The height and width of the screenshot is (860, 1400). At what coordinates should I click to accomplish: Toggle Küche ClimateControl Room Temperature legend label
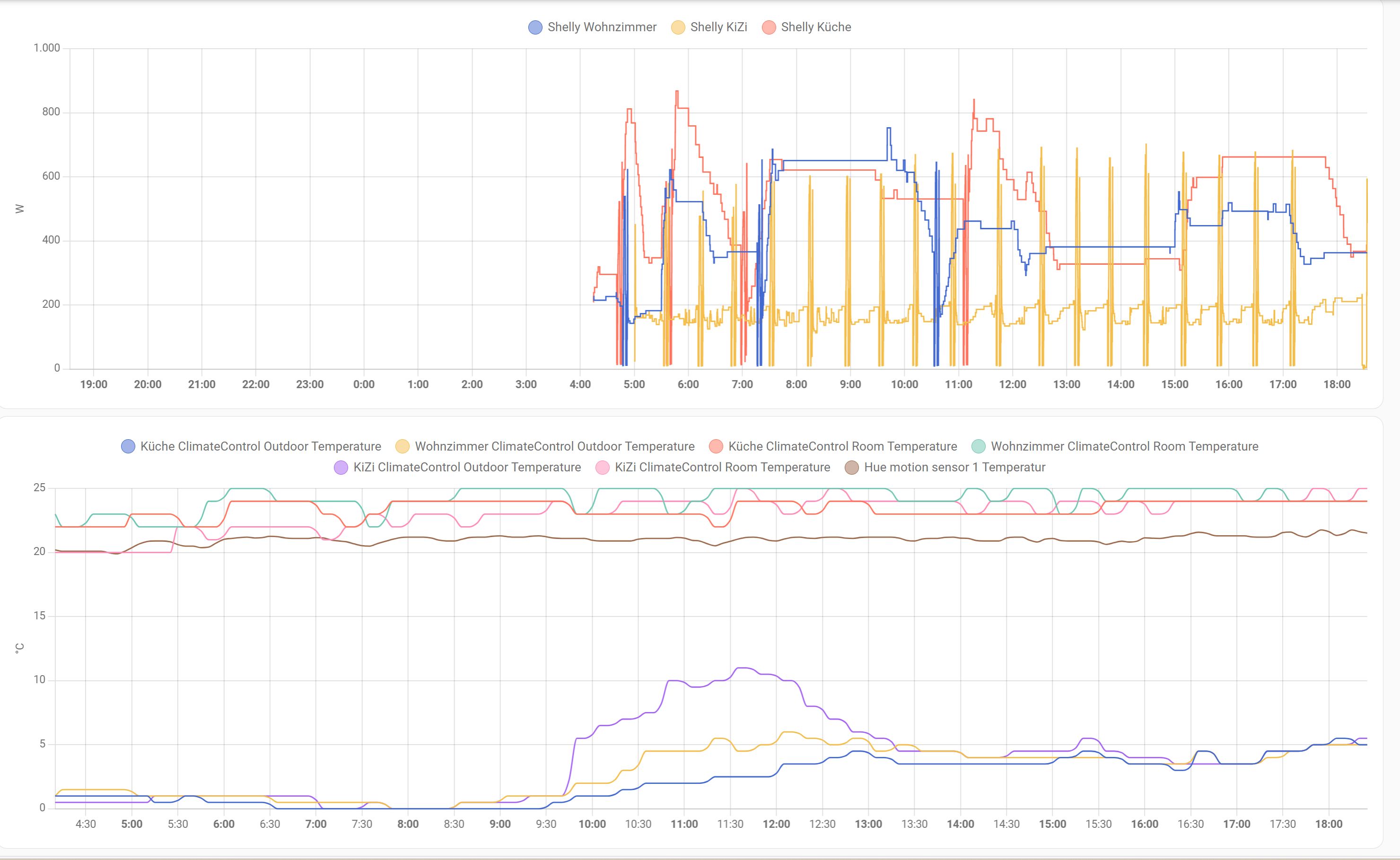842,446
